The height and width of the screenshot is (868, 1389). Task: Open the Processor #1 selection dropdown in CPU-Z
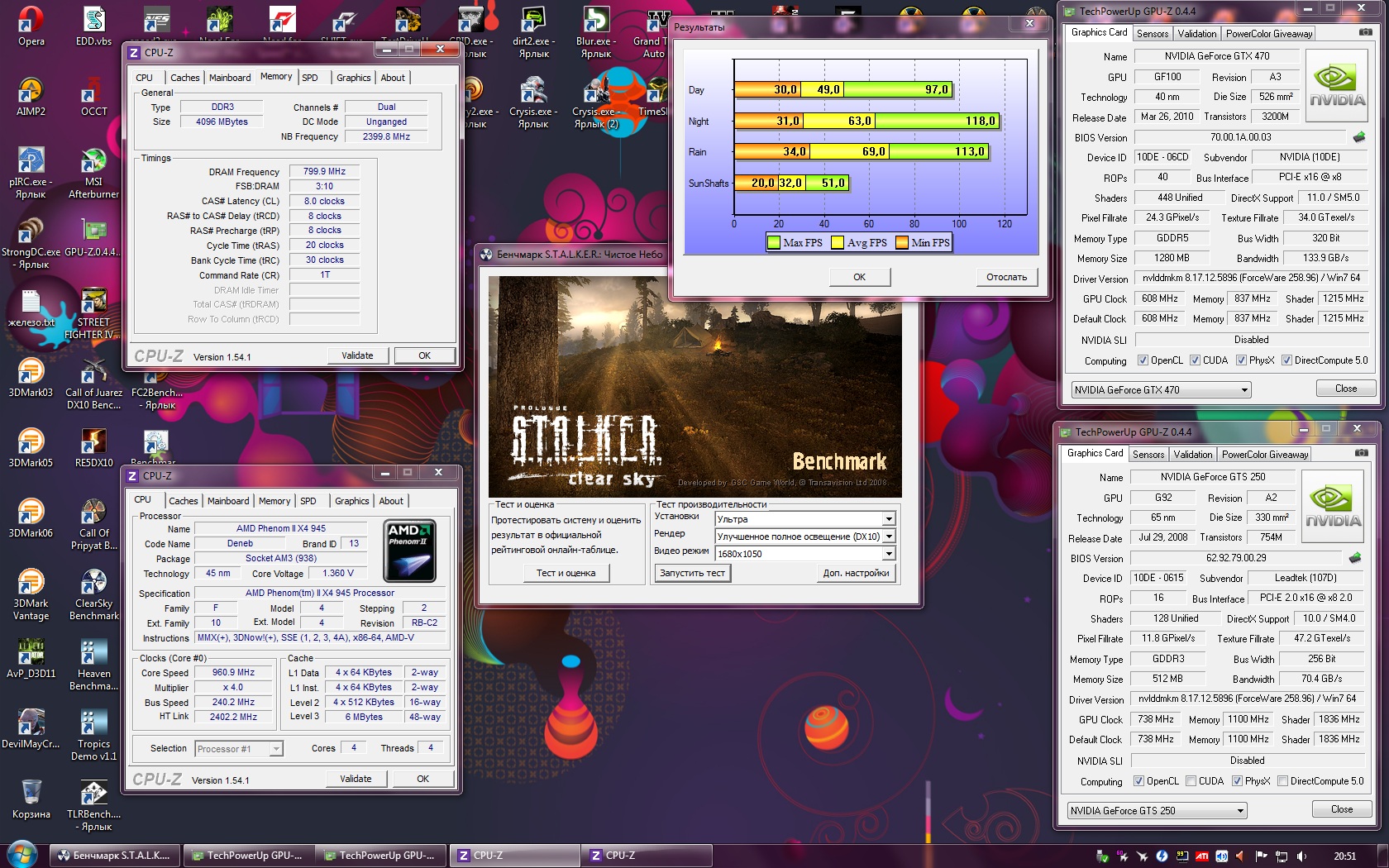(x=239, y=749)
